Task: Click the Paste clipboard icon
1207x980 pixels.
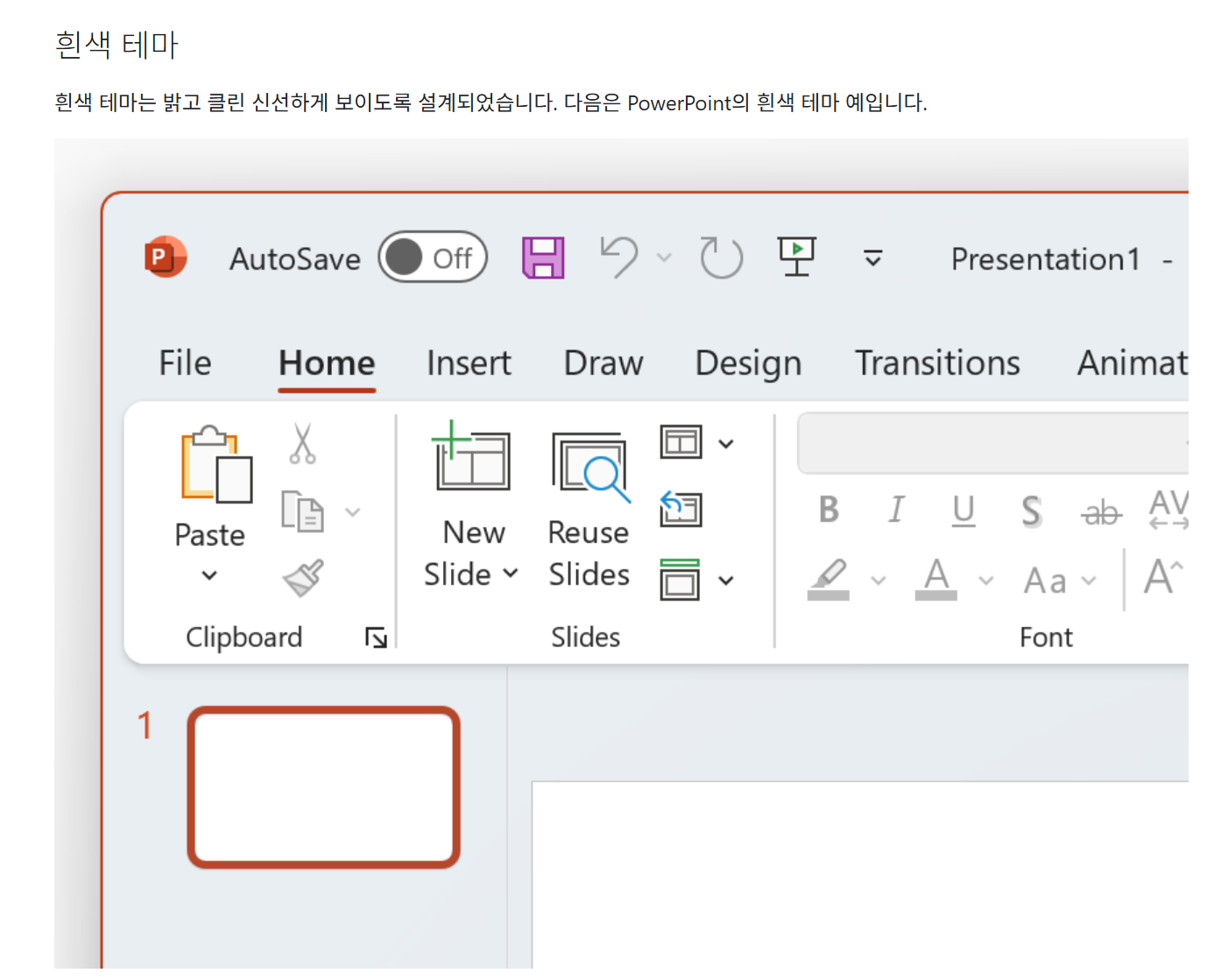Action: (216, 464)
